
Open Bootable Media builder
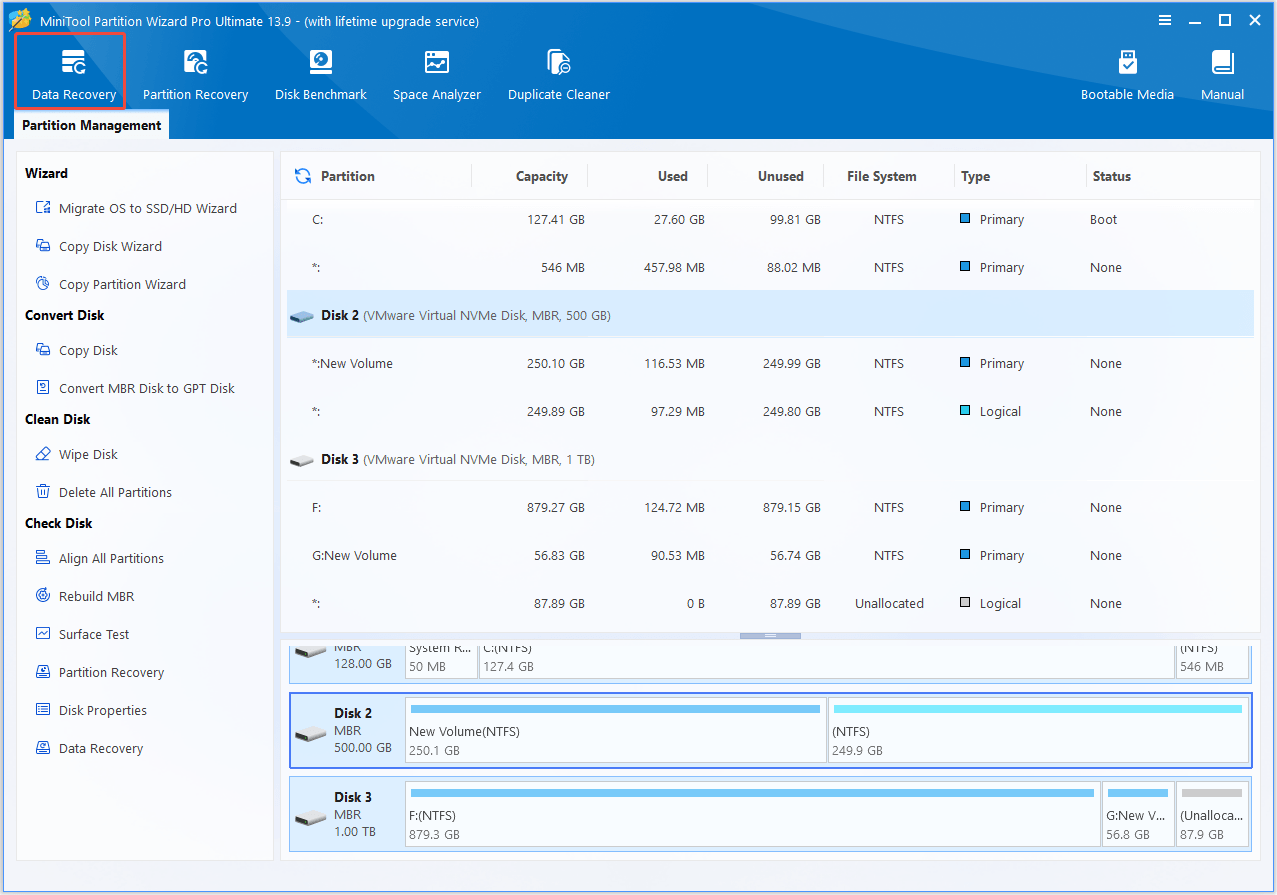1127,75
